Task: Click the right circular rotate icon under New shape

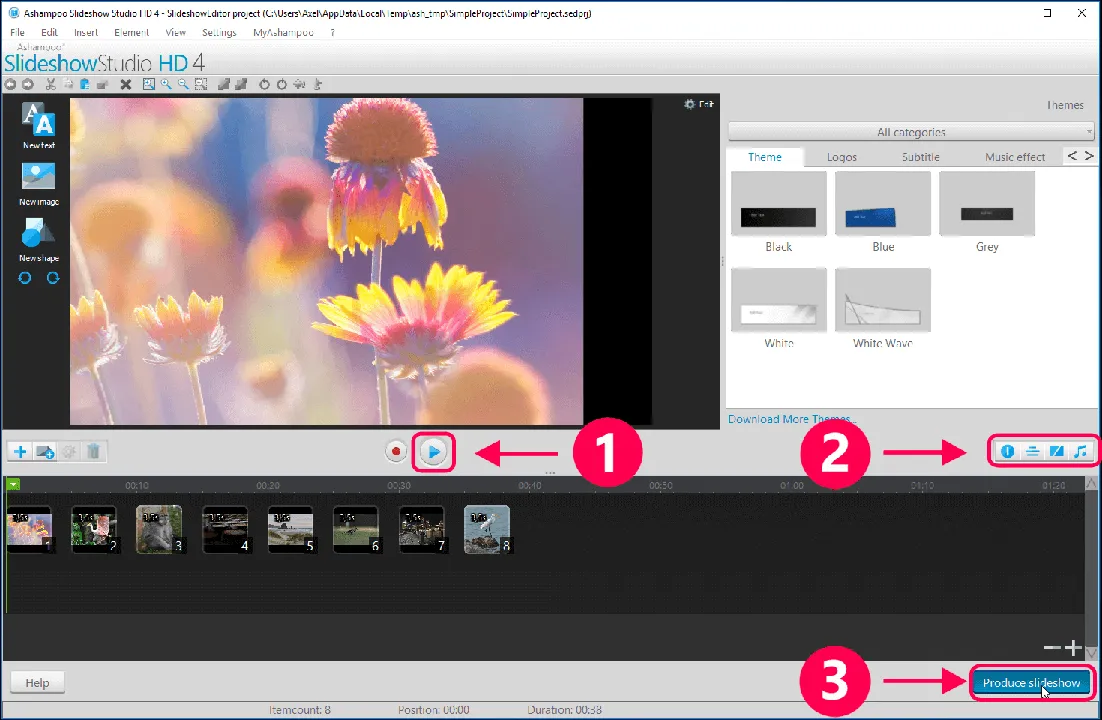Action: tap(53, 278)
